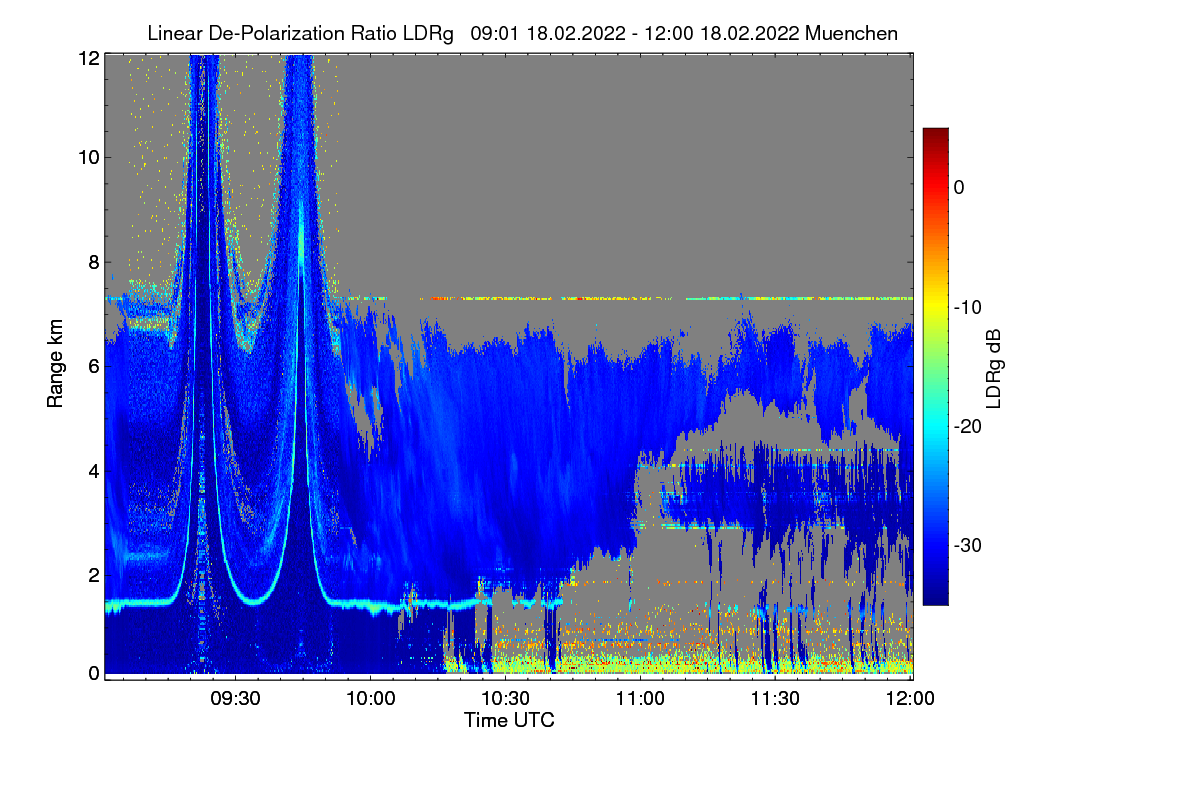Click the '4' range tick label
Viewport: 1200px width, 800px height.
pos(93,470)
